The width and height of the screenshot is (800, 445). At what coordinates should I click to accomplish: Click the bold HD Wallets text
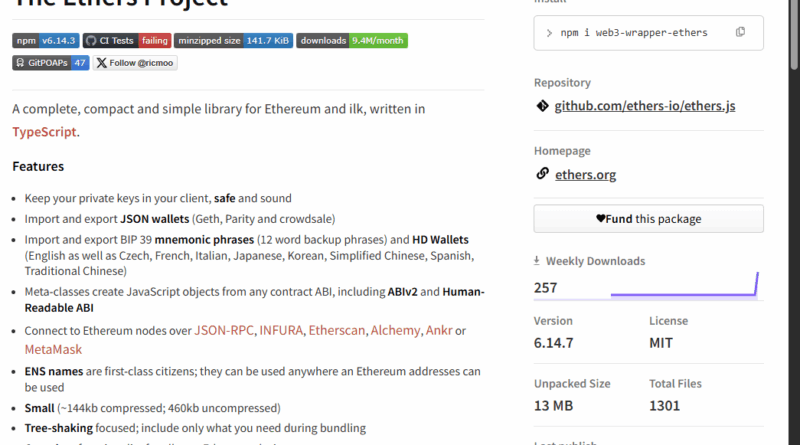pos(440,240)
